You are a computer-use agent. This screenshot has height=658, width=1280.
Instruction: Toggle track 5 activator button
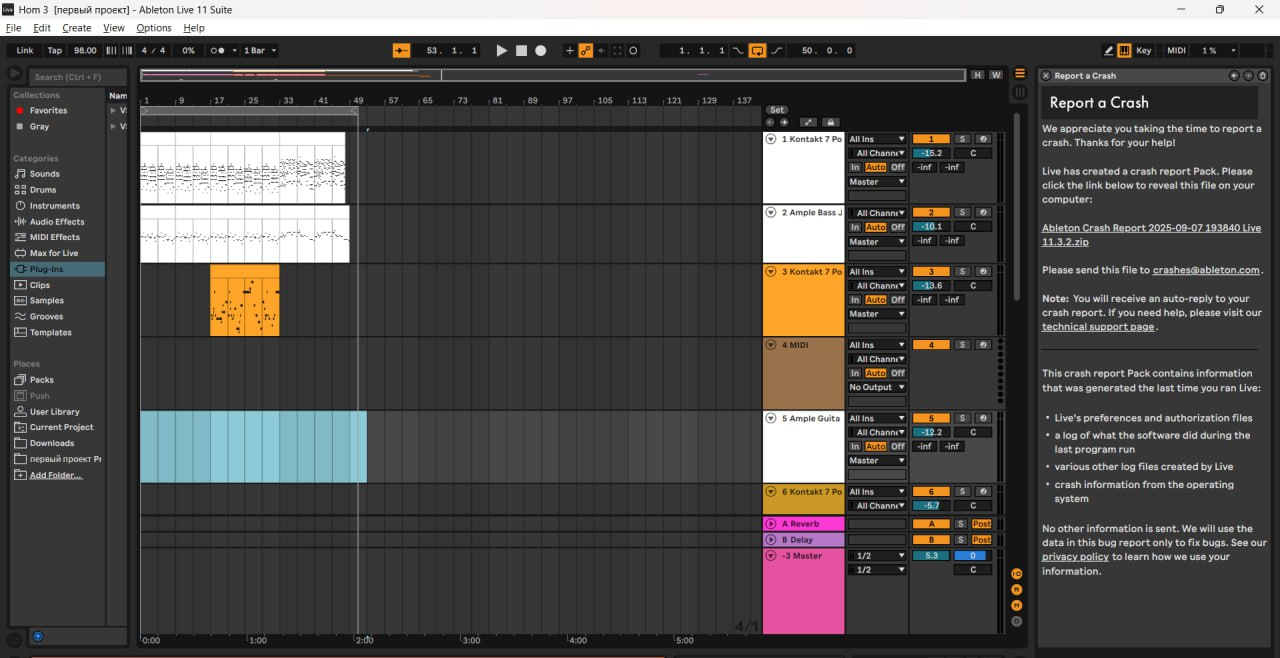point(931,419)
